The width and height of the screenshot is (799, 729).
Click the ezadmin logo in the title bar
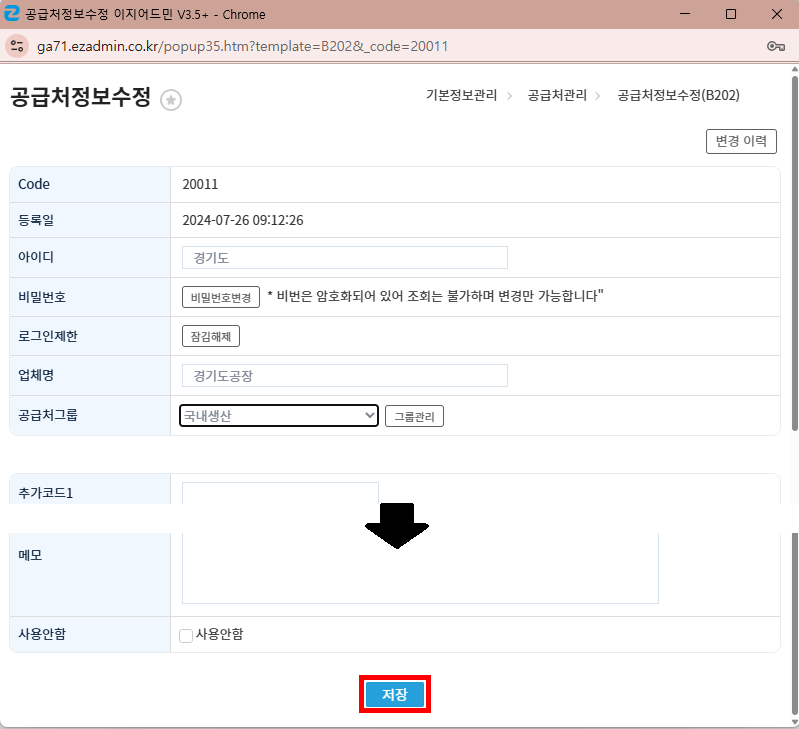[x=12, y=14]
